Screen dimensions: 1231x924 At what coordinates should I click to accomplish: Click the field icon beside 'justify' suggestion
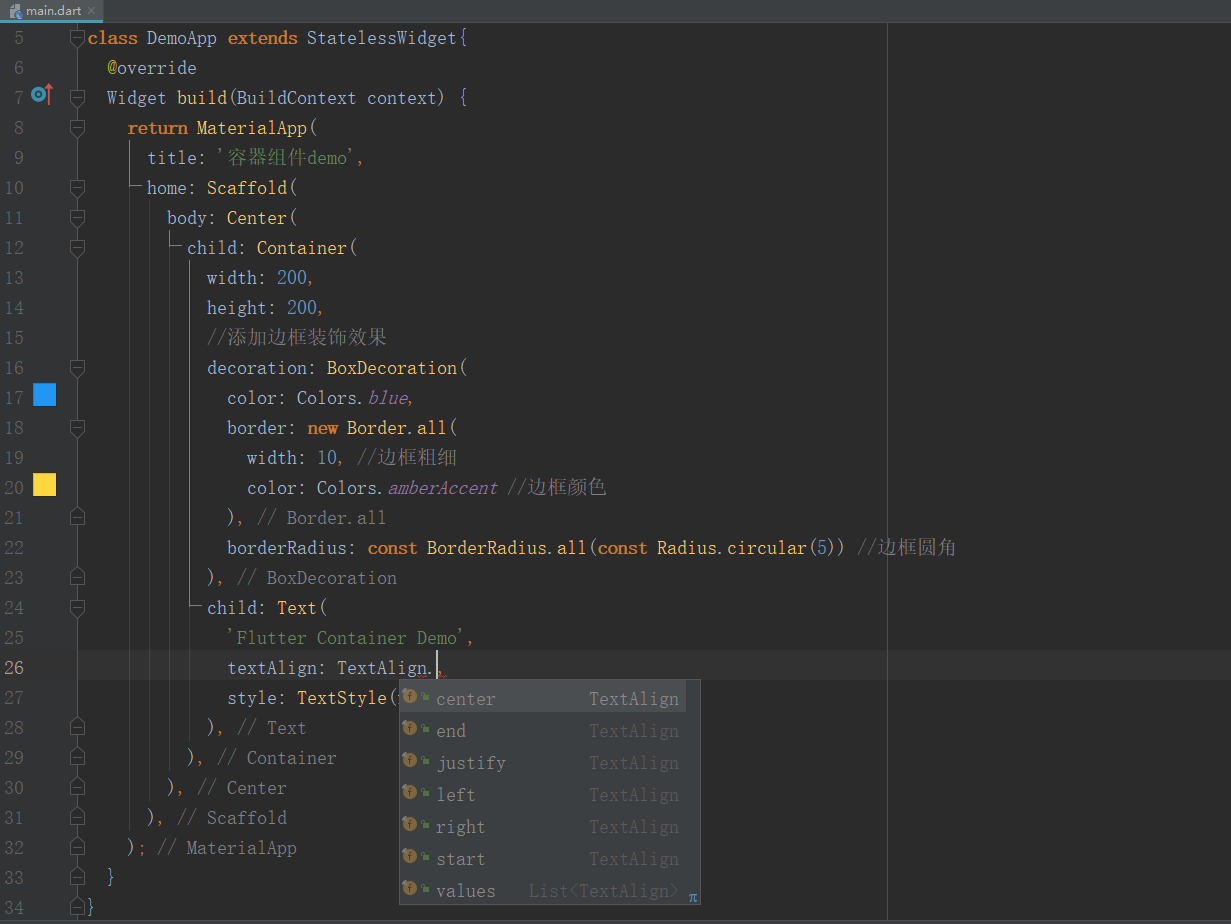[x=411, y=761]
